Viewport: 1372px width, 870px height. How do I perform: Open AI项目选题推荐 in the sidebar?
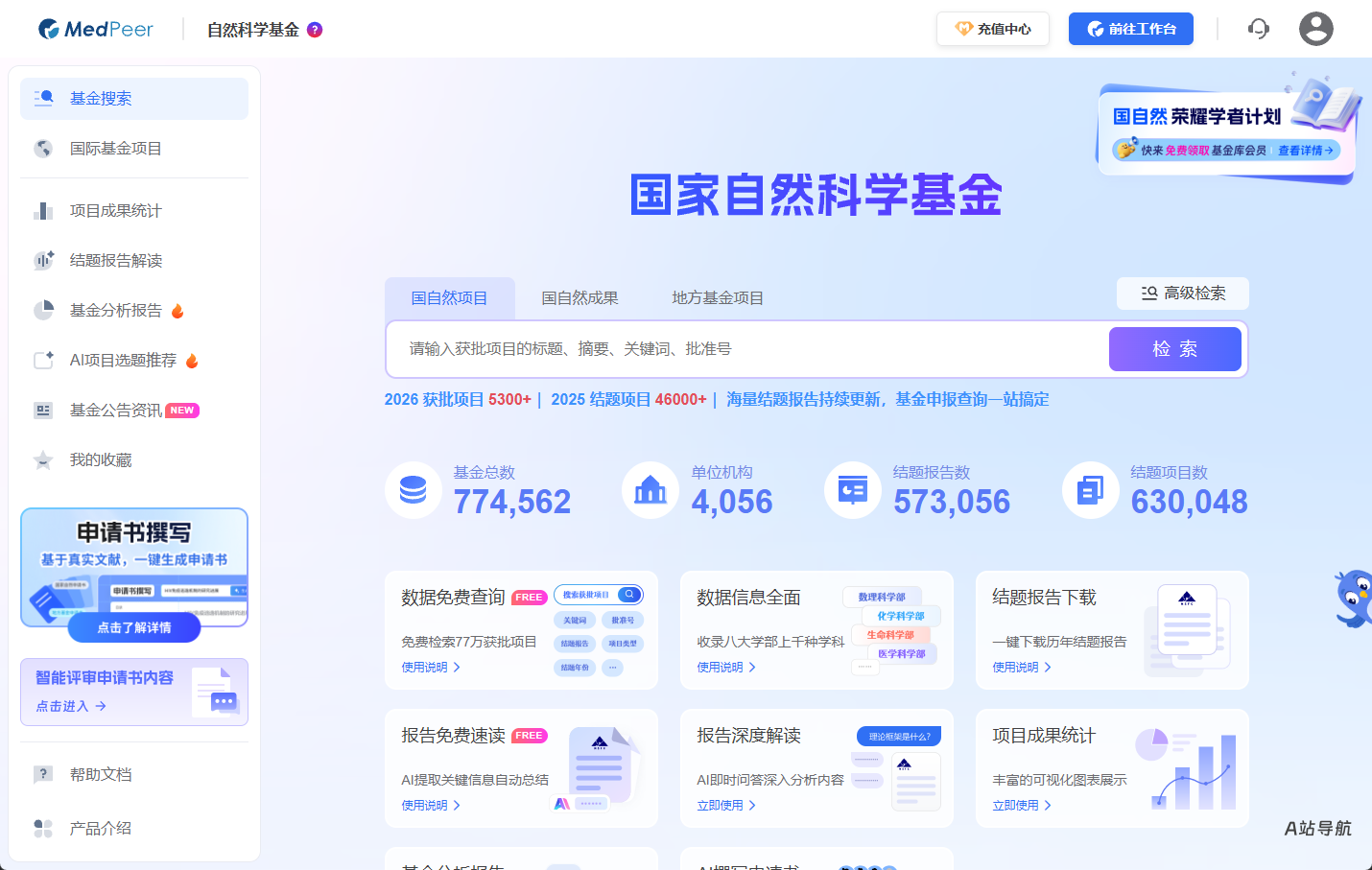(134, 361)
